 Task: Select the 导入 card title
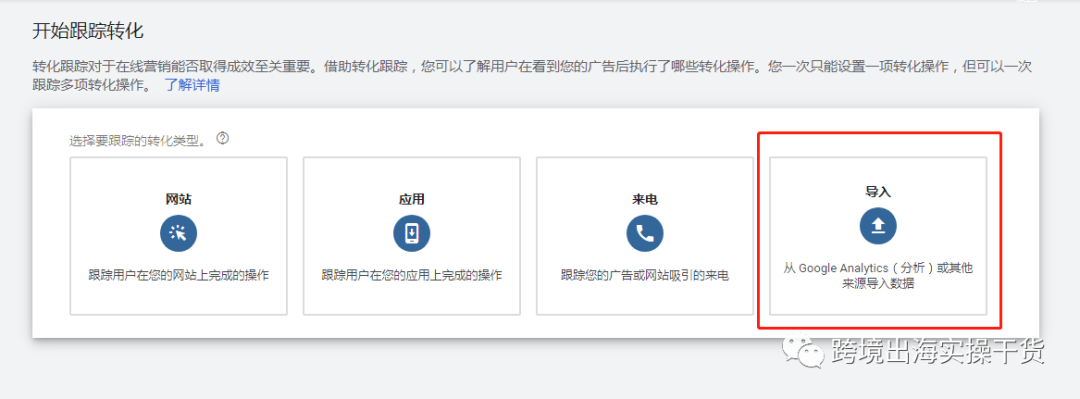click(x=878, y=192)
